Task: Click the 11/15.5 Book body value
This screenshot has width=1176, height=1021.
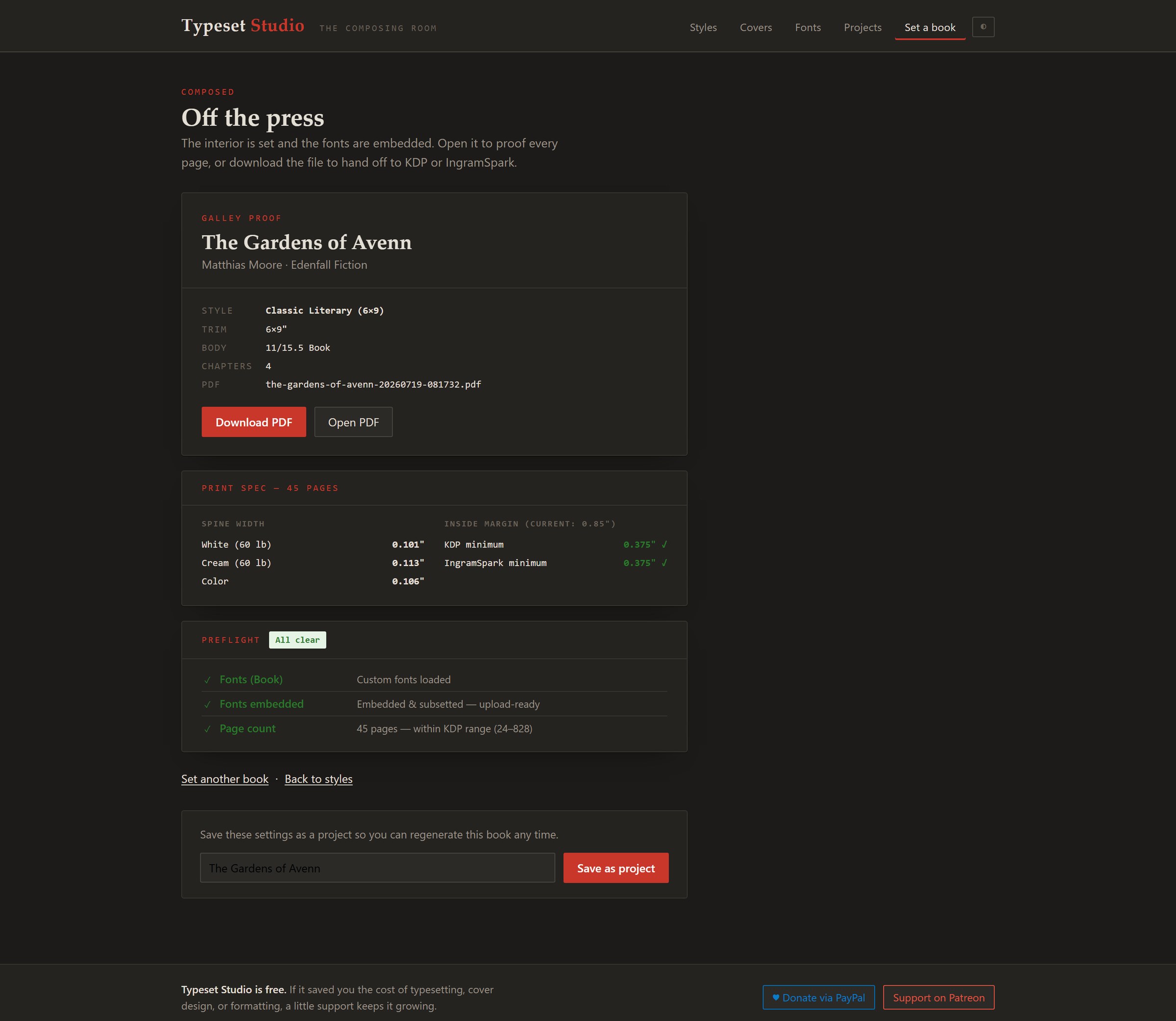Action: 298,348
